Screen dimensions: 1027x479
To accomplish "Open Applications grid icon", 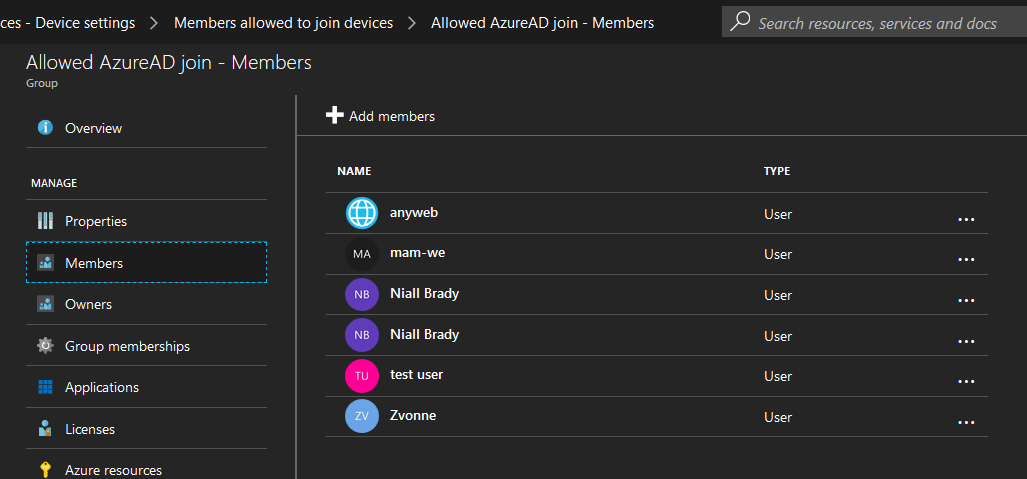I will click(x=45, y=387).
